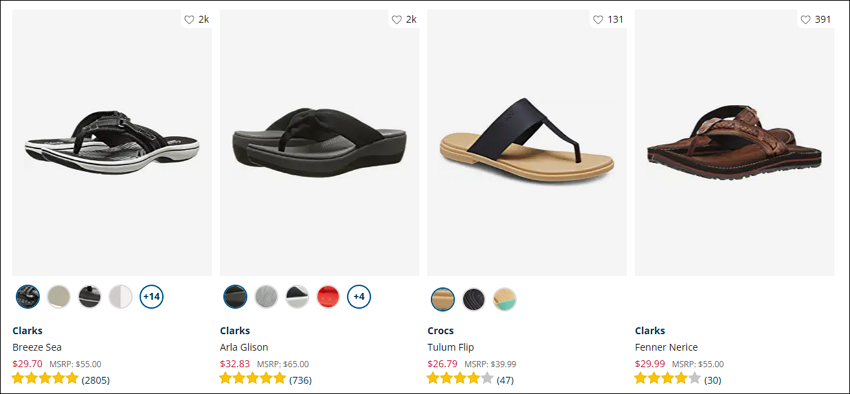This screenshot has width=850, height=394.
Task: Open the 2805 reviews star rating
Action: pyautogui.click(x=60, y=379)
